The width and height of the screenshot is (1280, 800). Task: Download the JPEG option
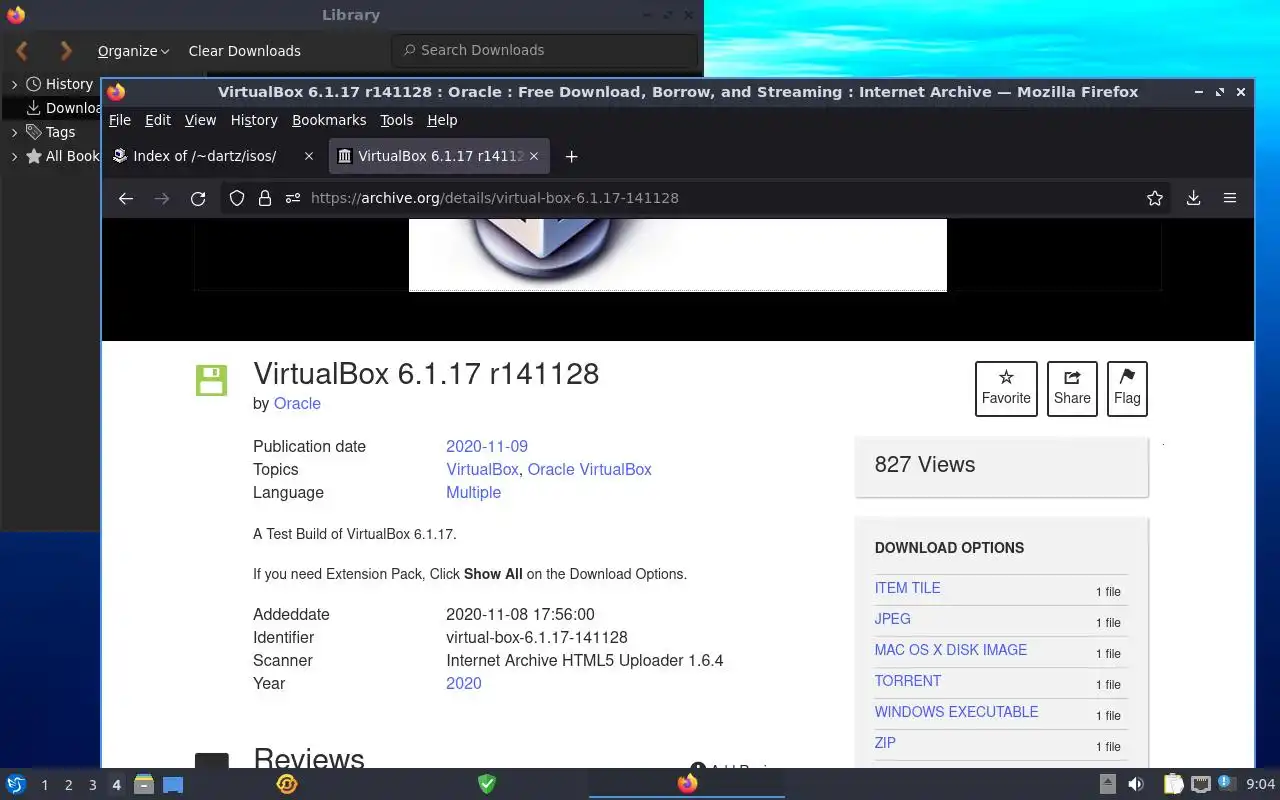[892, 619]
